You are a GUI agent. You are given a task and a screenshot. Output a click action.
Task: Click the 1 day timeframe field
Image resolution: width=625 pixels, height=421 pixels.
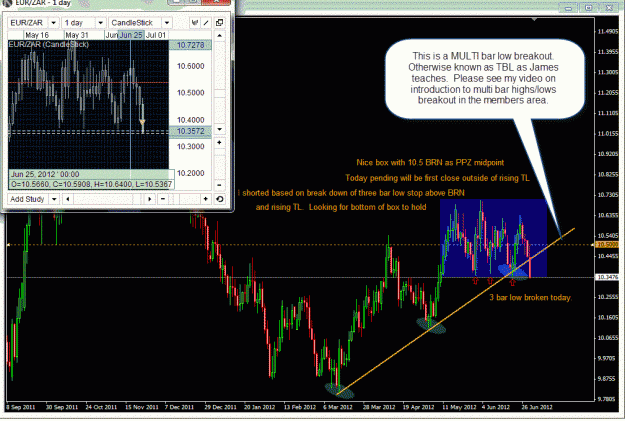79,23
